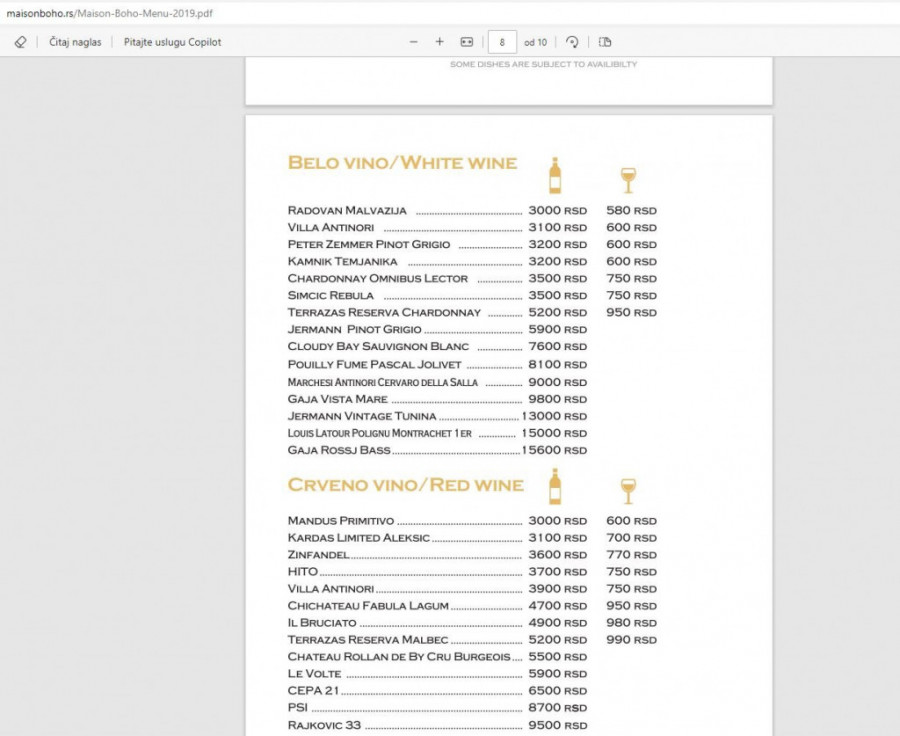
Task: Rotate the PDF page
Action: click(572, 42)
